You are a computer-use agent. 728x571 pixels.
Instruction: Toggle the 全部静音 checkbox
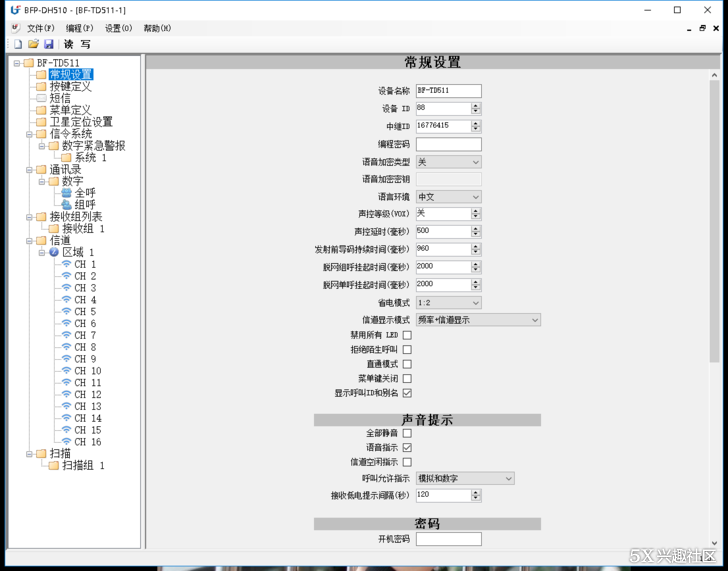(407, 433)
